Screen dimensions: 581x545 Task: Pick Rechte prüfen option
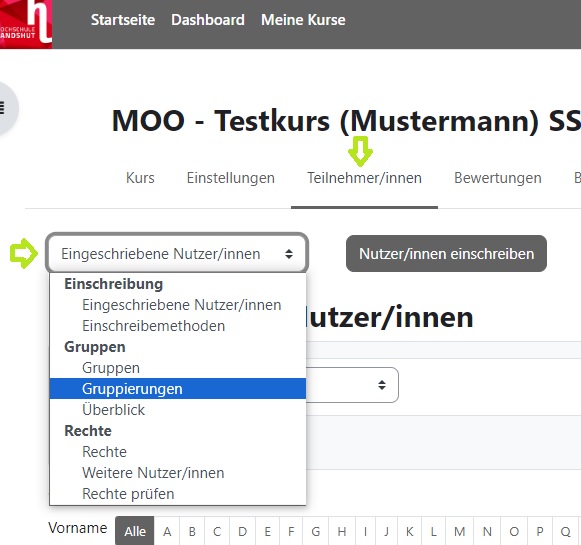point(128,494)
